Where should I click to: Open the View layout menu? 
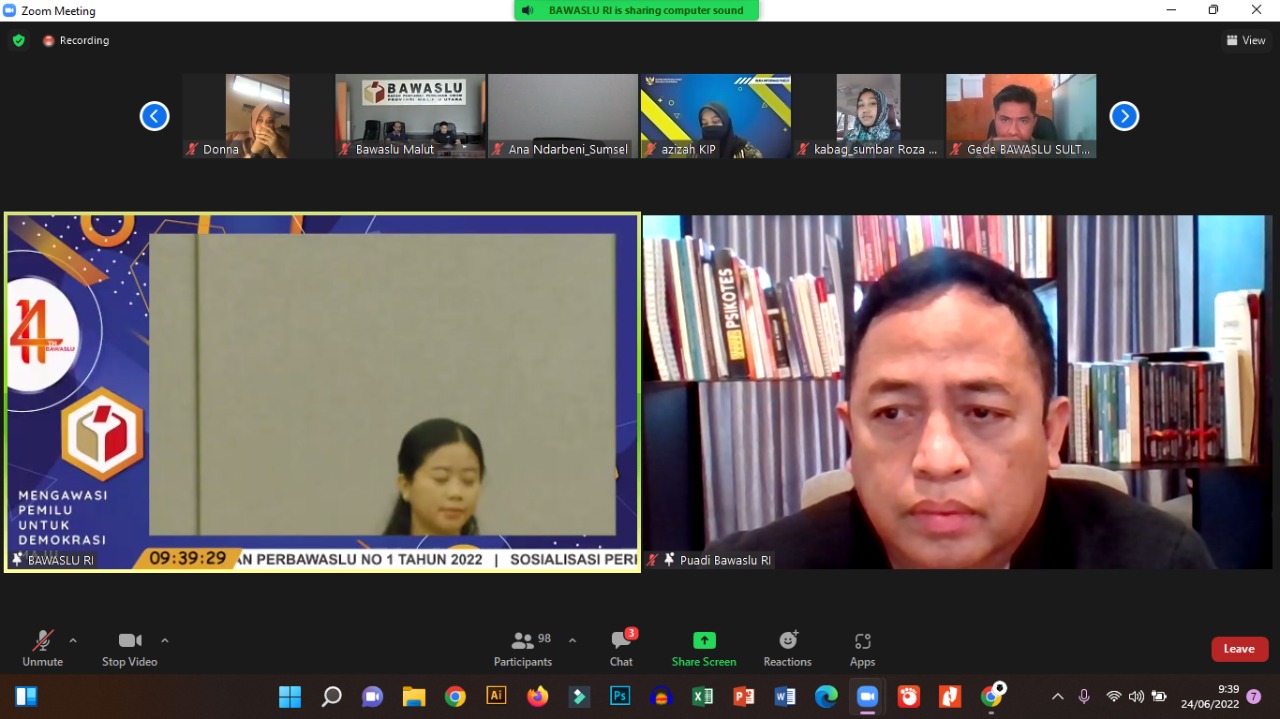click(x=1246, y=40)
